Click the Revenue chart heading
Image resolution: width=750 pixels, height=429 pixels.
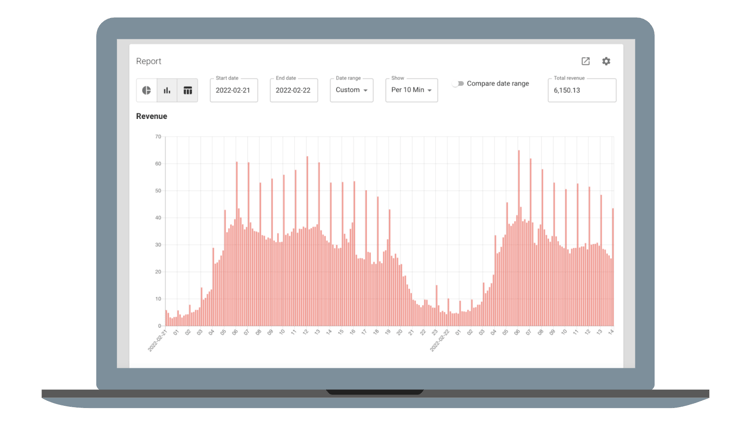[152, 116]
